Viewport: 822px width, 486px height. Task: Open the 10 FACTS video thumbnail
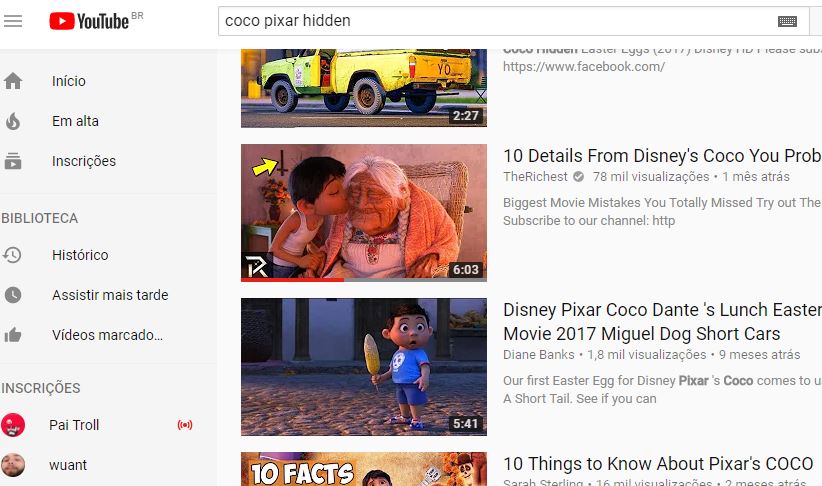pos(364,469)
